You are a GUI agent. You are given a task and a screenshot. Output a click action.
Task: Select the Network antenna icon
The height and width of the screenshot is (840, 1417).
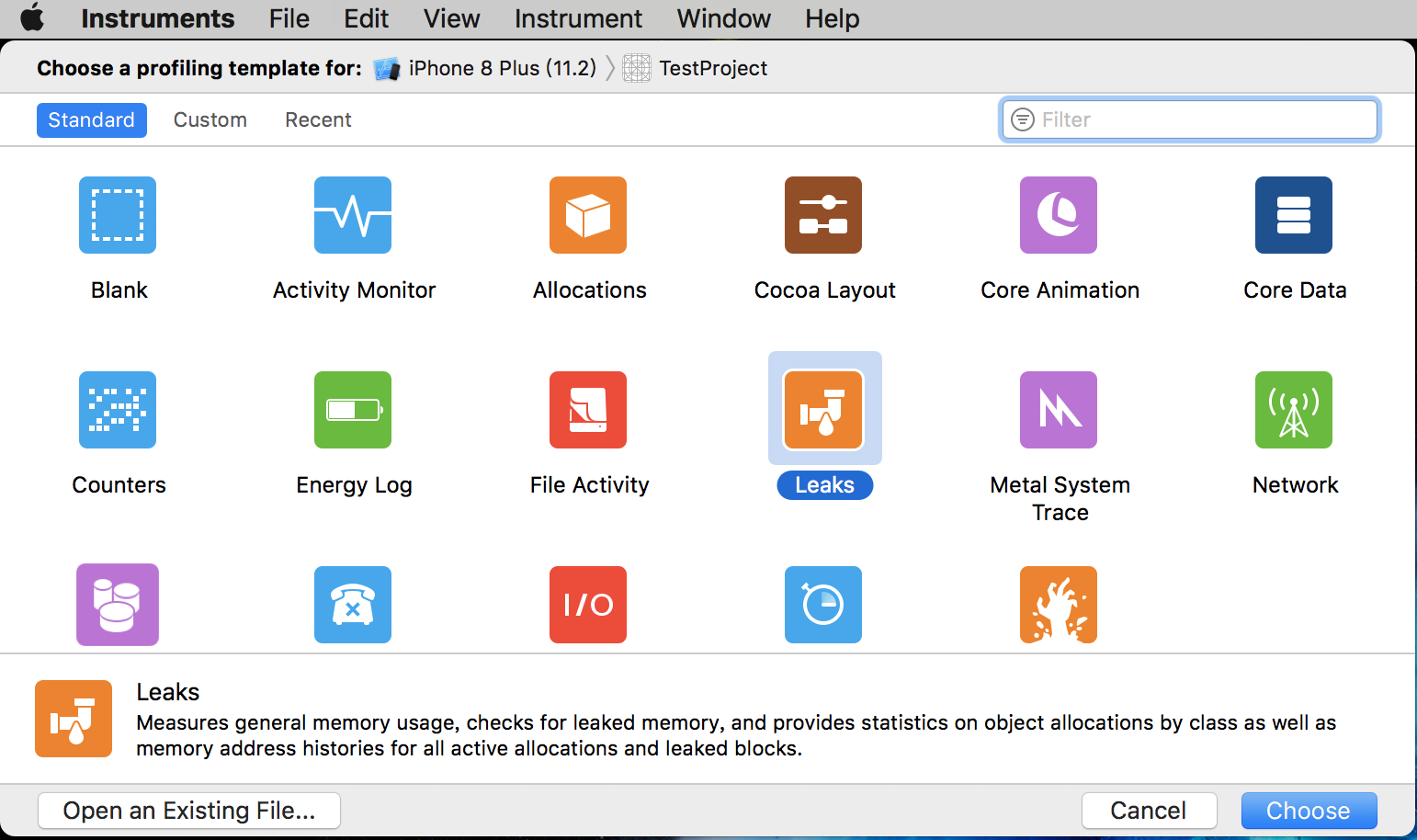tap(1294, 410)
